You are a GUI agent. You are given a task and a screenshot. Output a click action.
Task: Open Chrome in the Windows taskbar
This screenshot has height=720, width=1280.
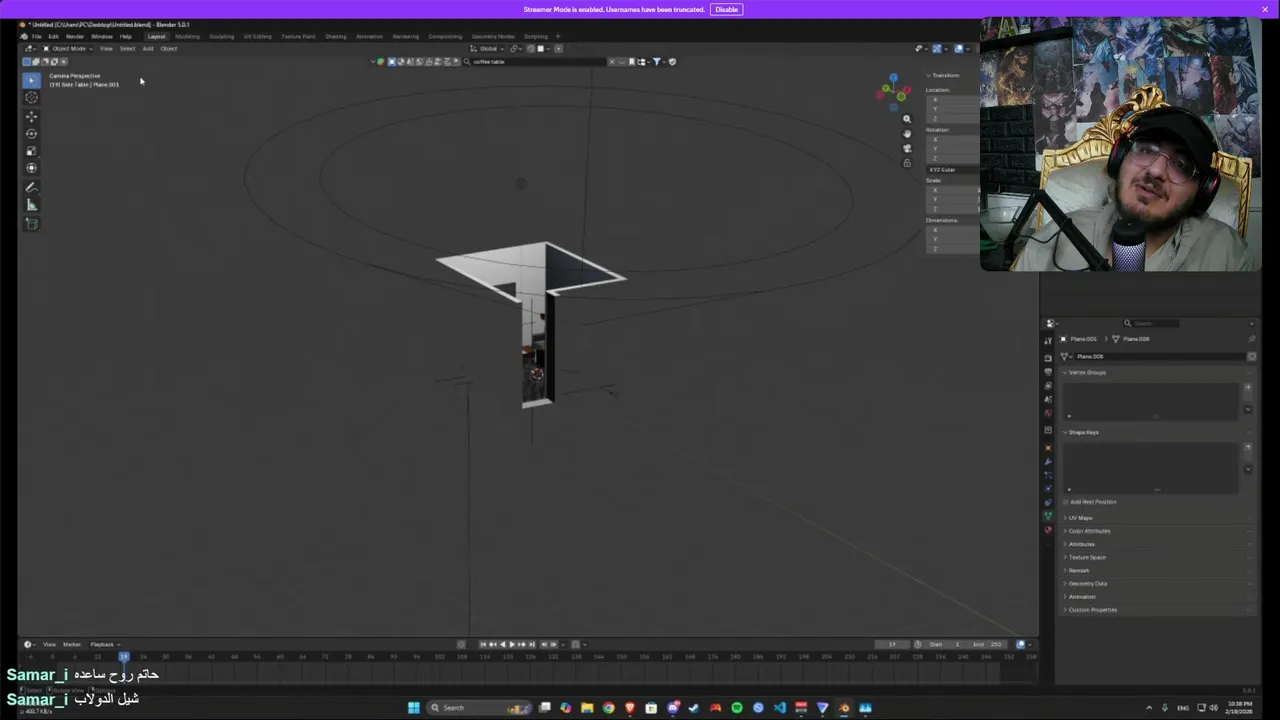pyautogui.click(x=608, y=708)
